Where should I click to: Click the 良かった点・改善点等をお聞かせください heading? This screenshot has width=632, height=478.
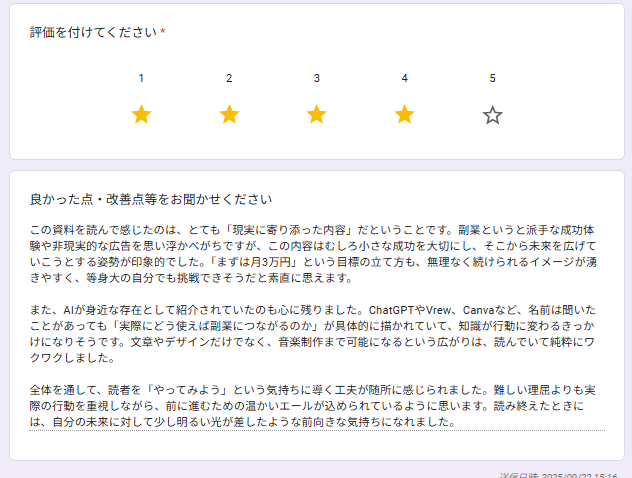151,199
